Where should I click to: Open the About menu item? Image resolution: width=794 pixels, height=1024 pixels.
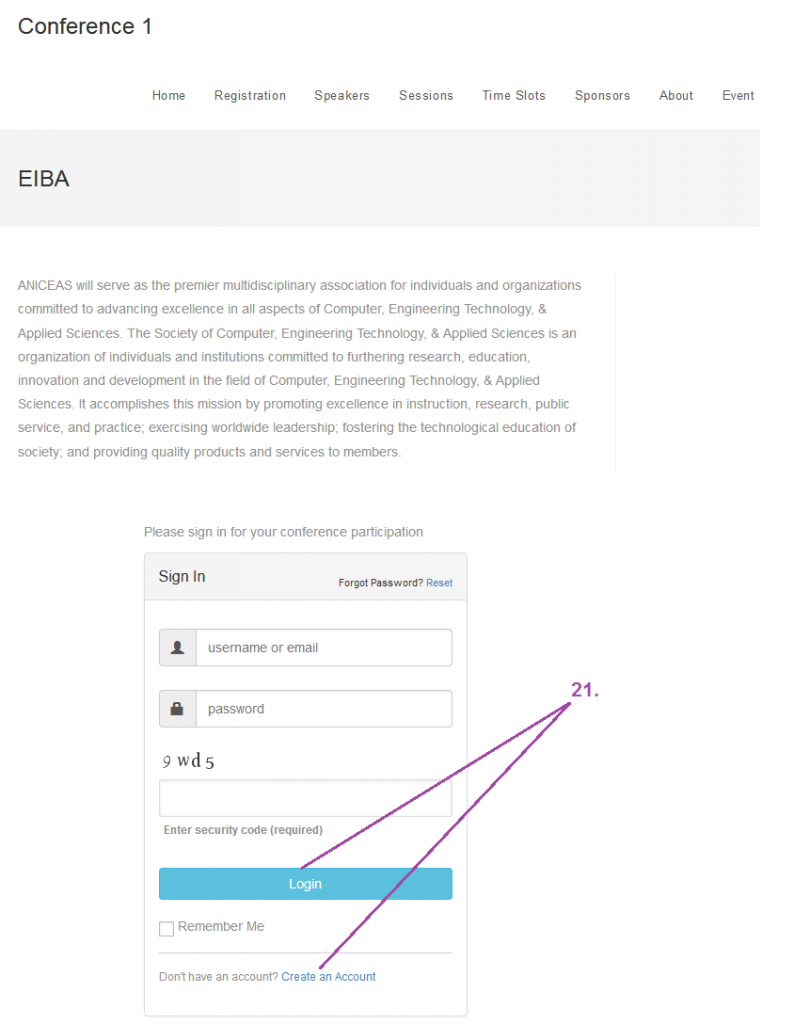pos(676,95)
